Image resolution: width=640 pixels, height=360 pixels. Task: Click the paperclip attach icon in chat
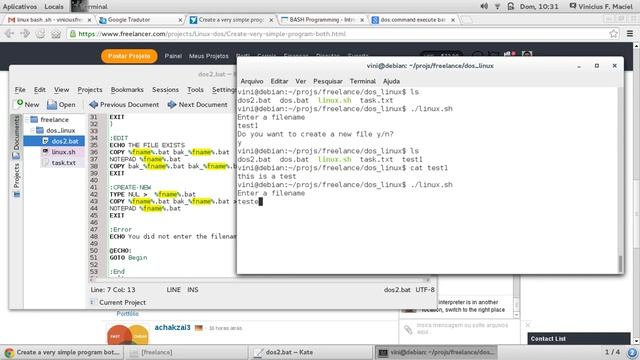(x=408, y=329)
